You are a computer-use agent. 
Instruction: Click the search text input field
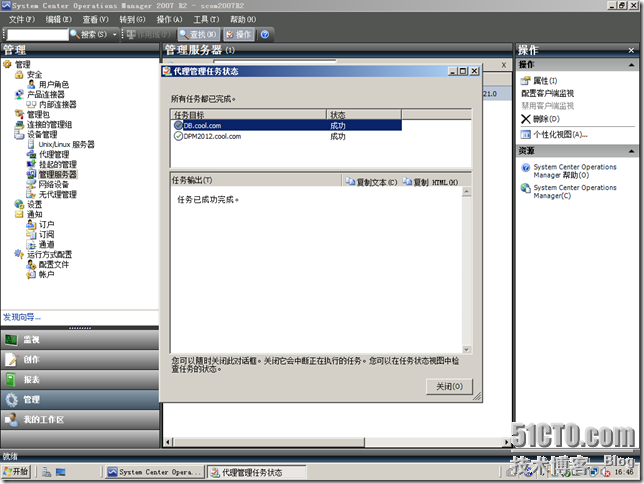37,35
